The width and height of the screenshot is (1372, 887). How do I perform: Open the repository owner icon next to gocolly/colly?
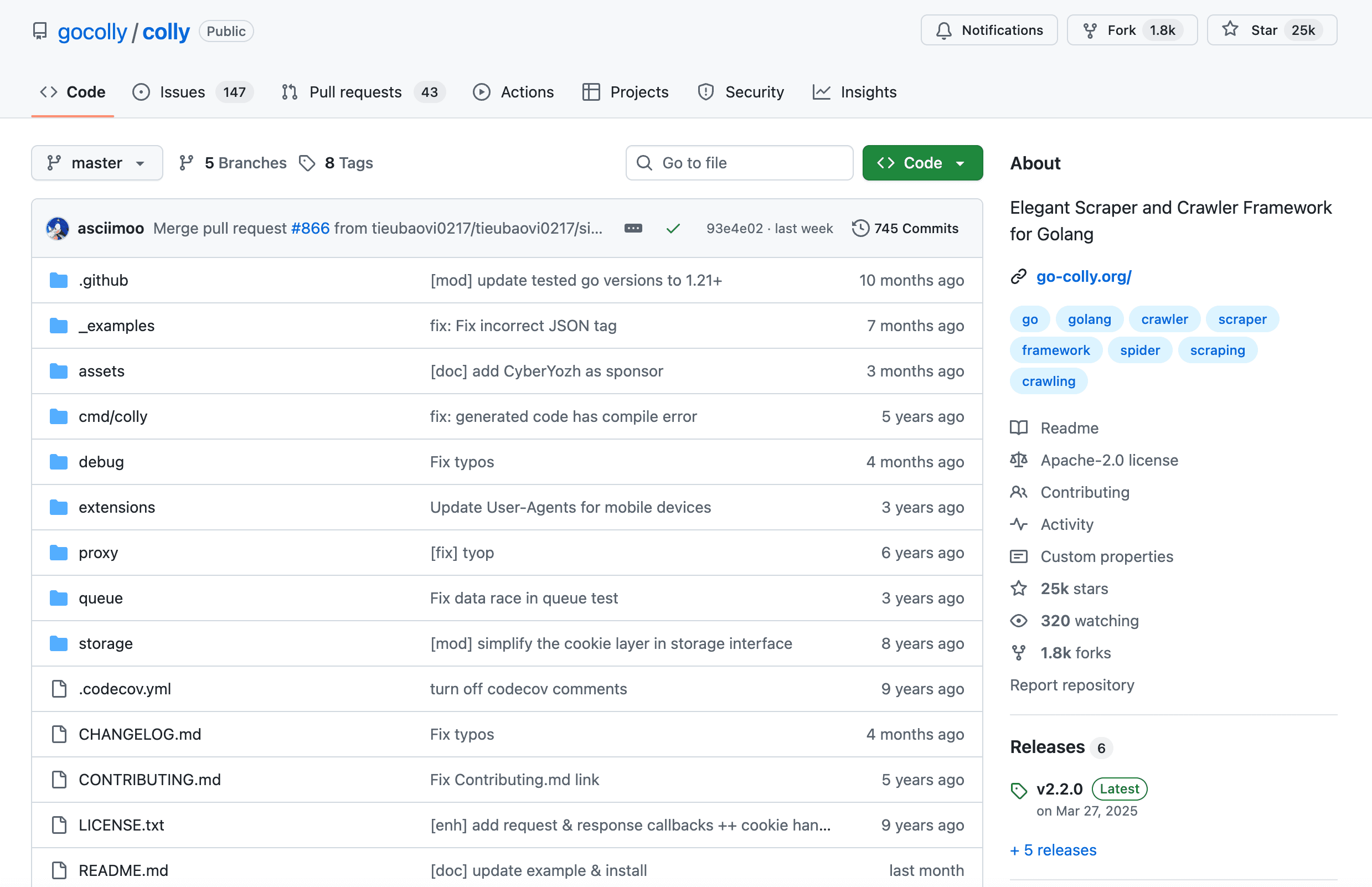pos(39,31)
